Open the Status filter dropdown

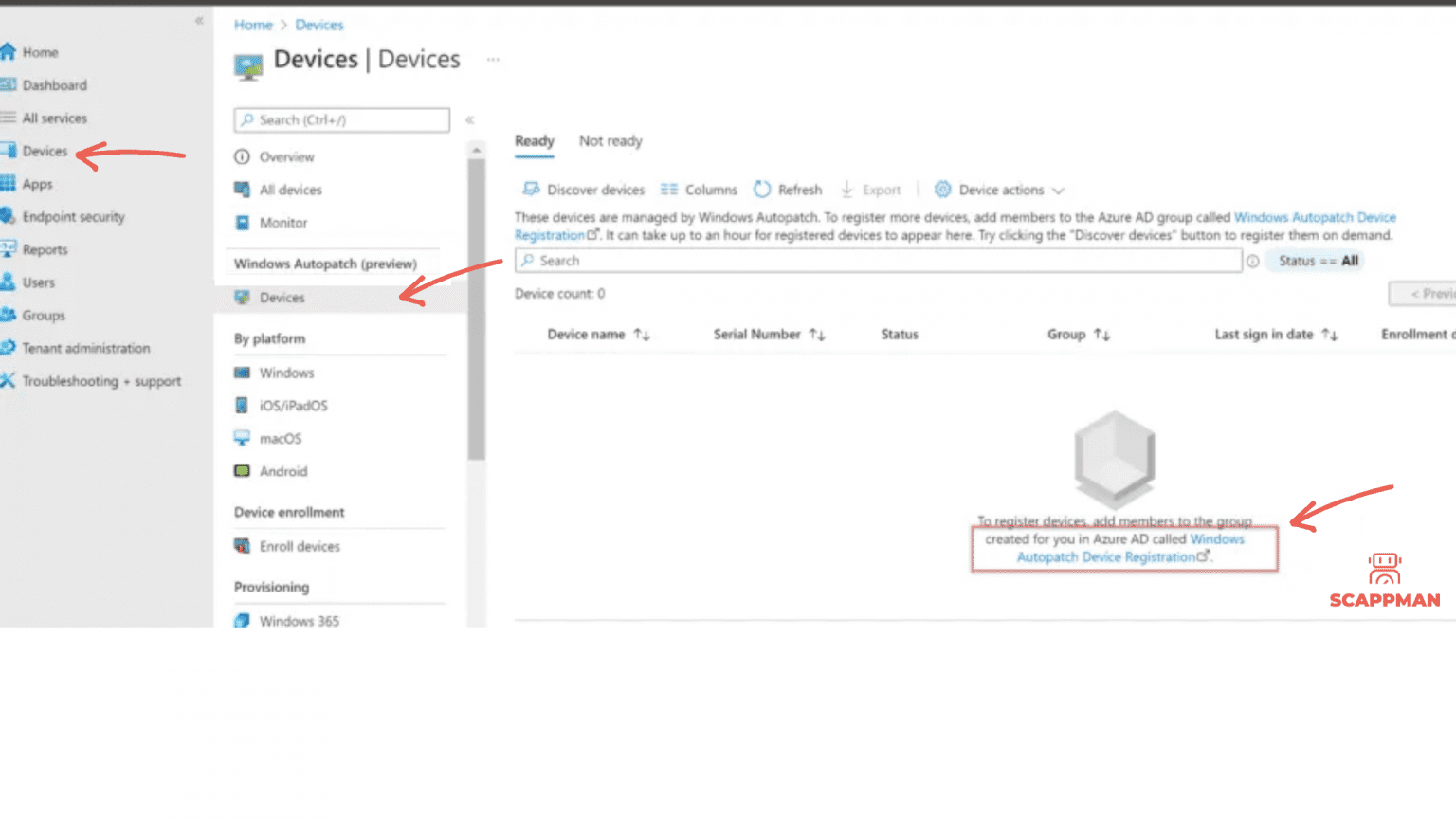[1316, 260]
